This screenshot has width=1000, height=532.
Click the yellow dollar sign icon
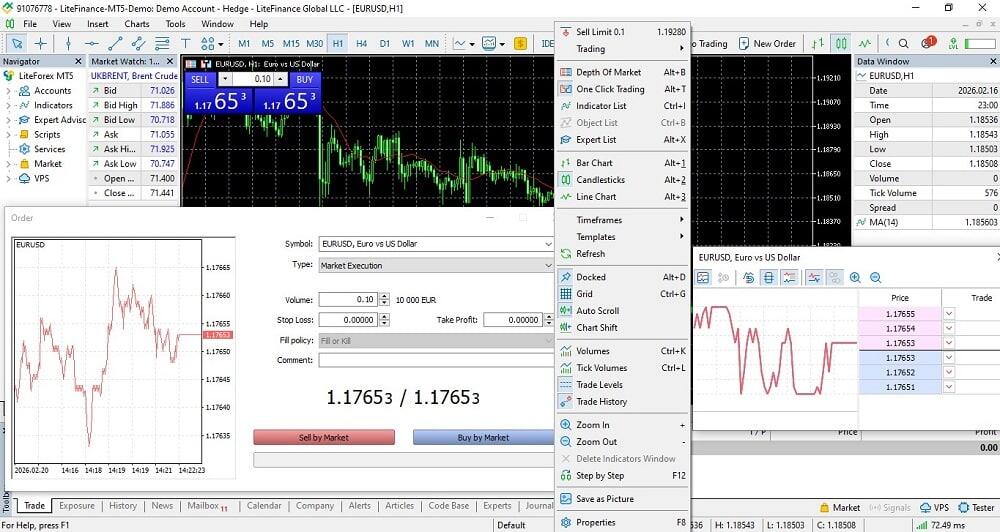520,43
